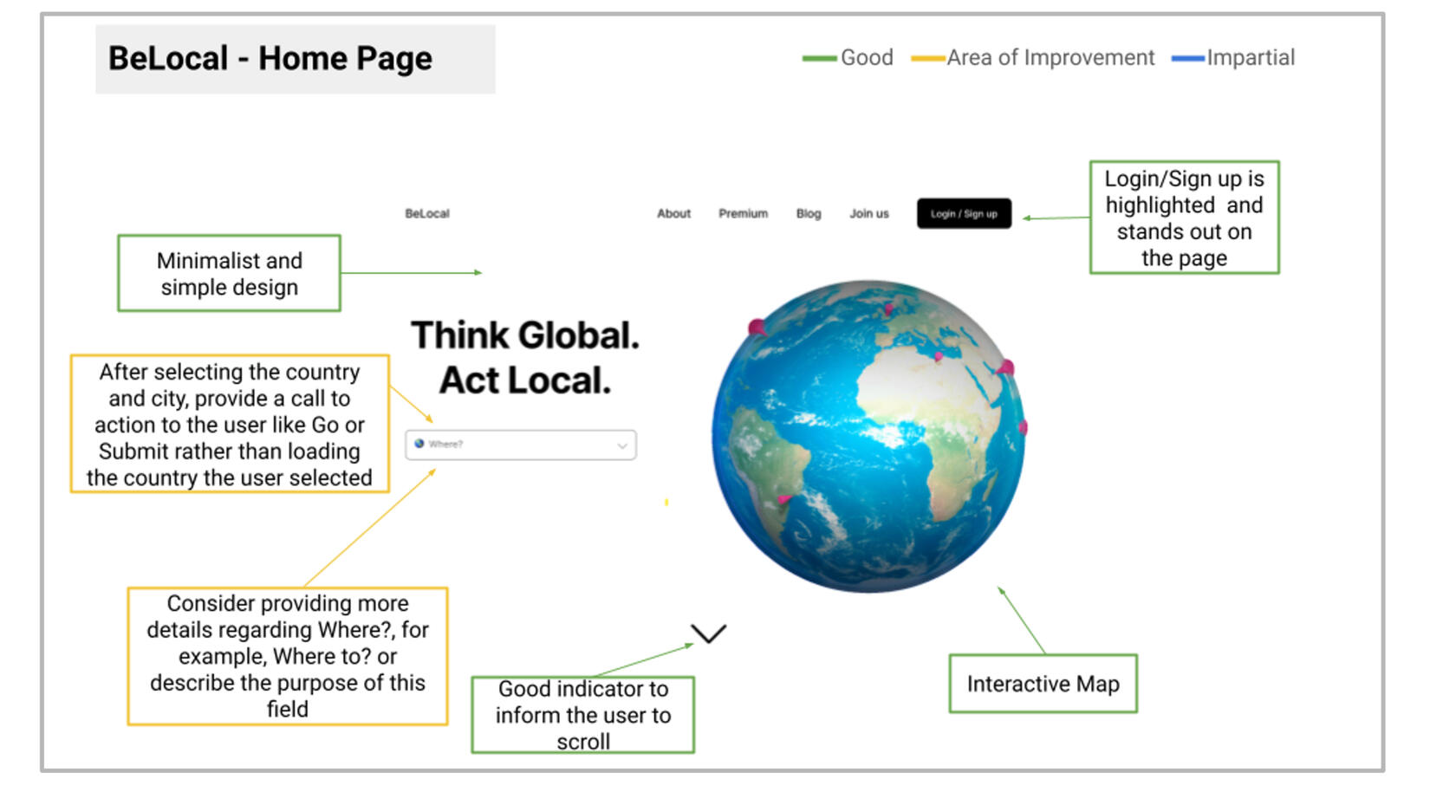Click the large pink pin at globe's upper-left edge

click(x=757, y=328)
